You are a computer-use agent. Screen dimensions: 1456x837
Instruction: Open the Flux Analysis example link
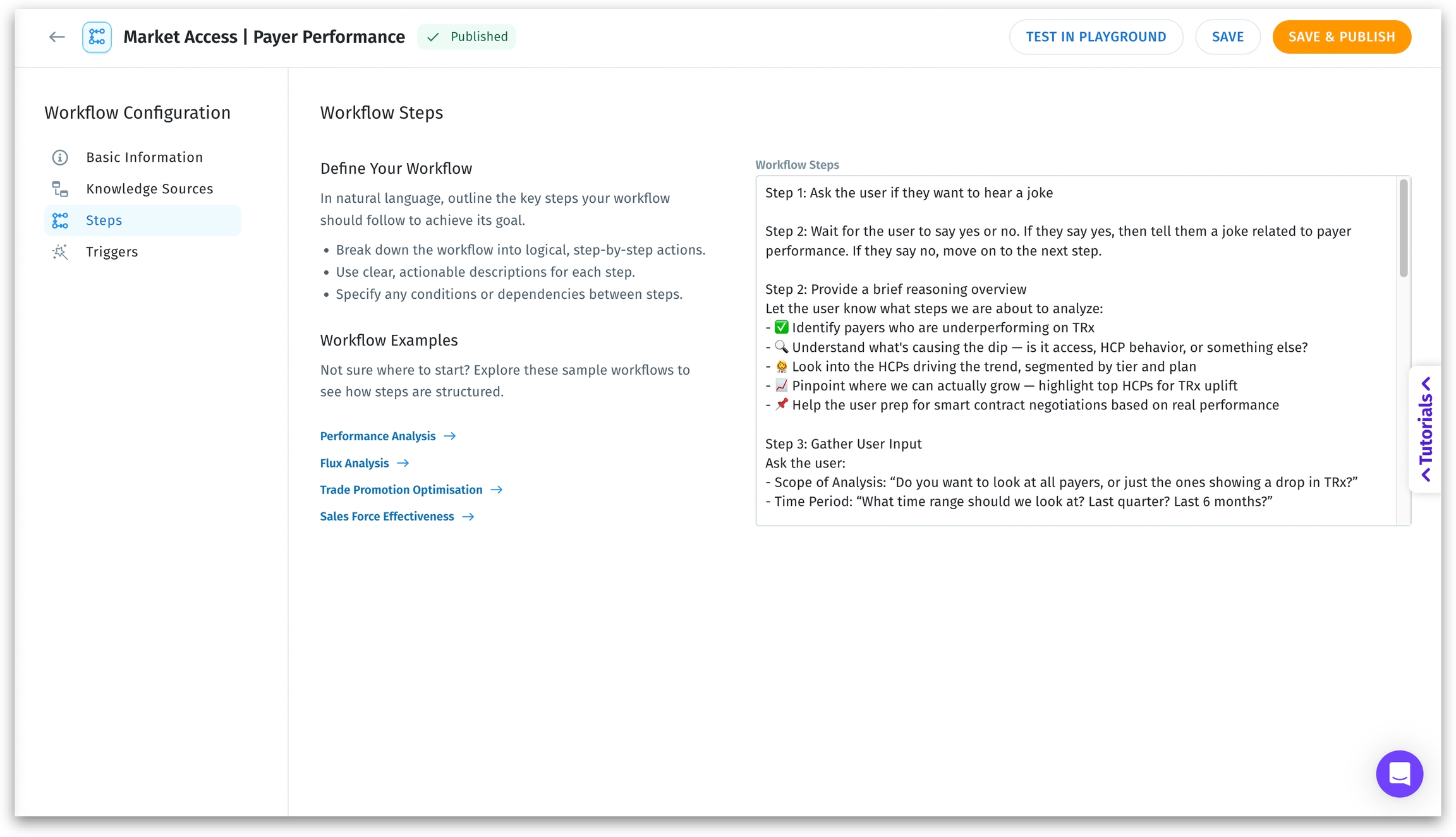point(355,463)
